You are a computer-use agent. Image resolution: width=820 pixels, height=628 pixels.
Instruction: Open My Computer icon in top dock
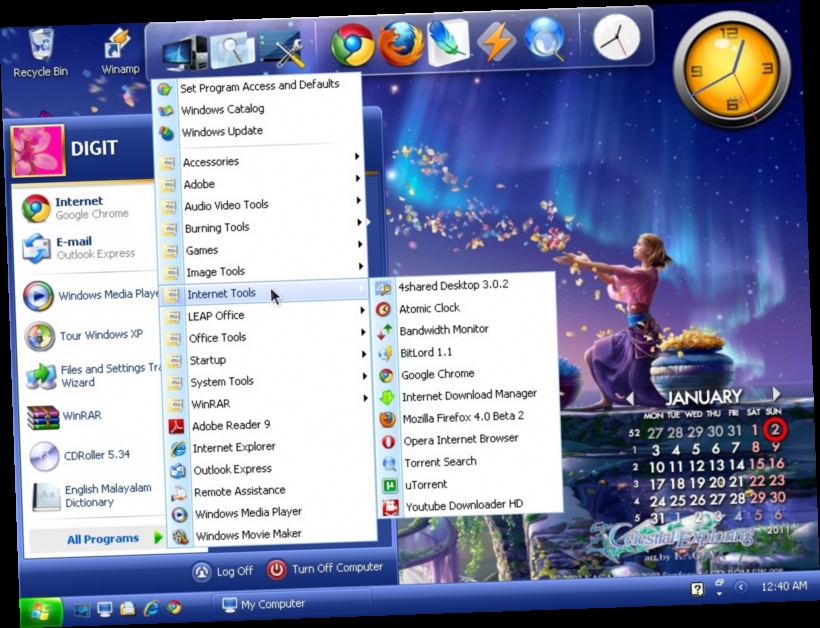click(x=185, y=53)
